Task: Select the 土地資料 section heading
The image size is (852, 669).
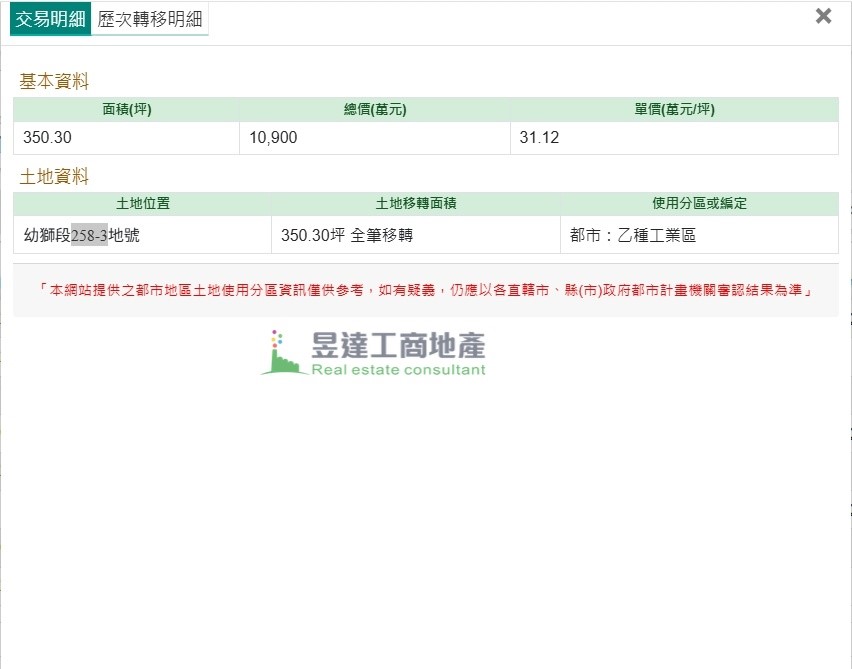Action: 55,177
